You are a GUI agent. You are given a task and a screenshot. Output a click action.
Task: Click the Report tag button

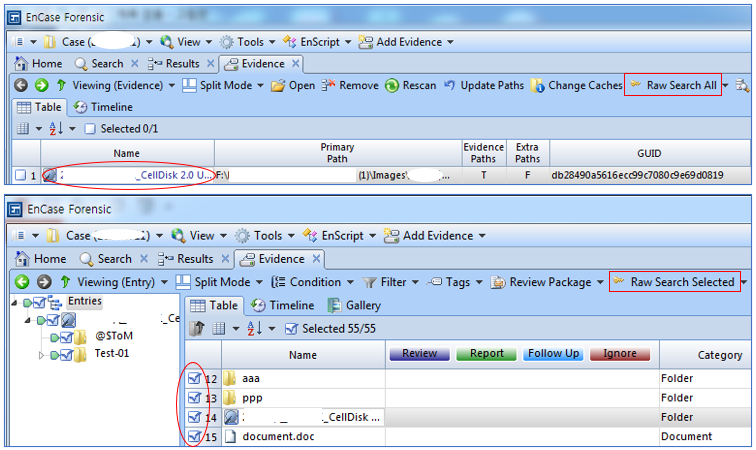[x=486, y=354]
